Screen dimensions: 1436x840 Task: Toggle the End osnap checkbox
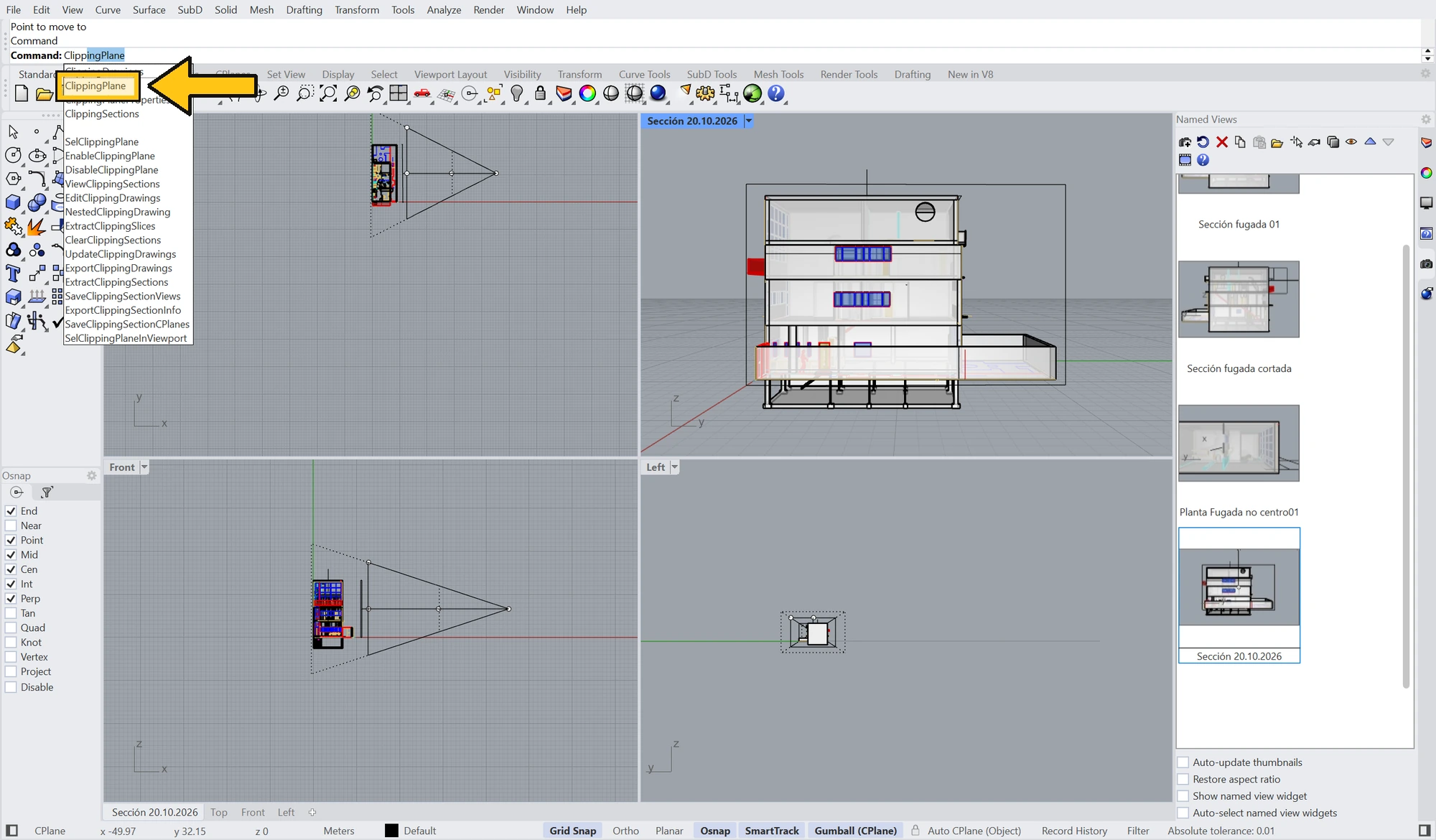(x=11, y=511)
